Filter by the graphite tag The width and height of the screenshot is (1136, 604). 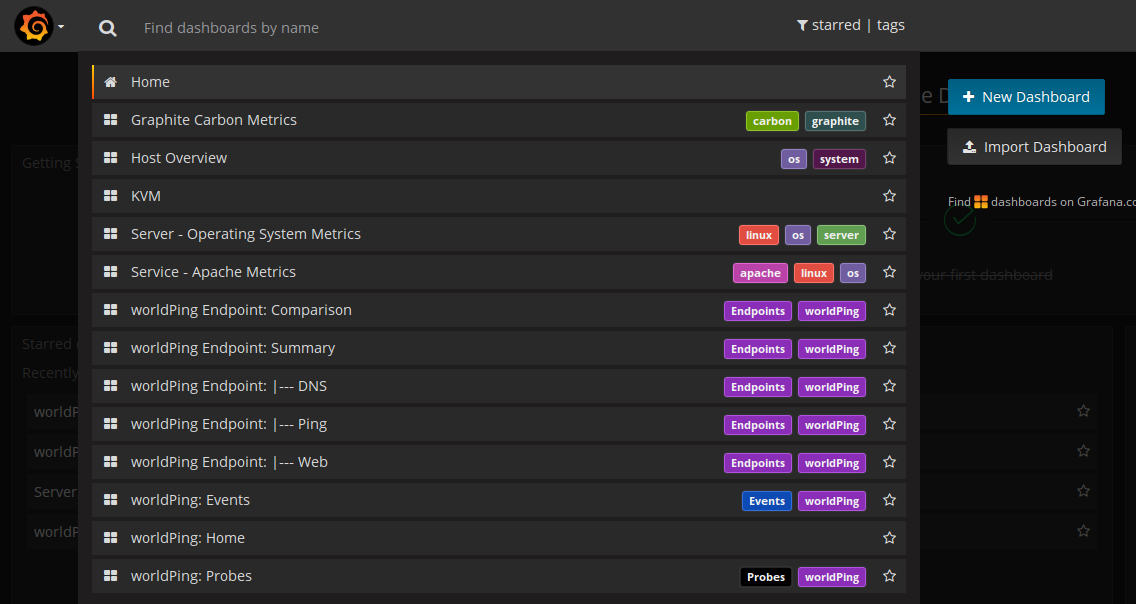click(x=835, y=121)
